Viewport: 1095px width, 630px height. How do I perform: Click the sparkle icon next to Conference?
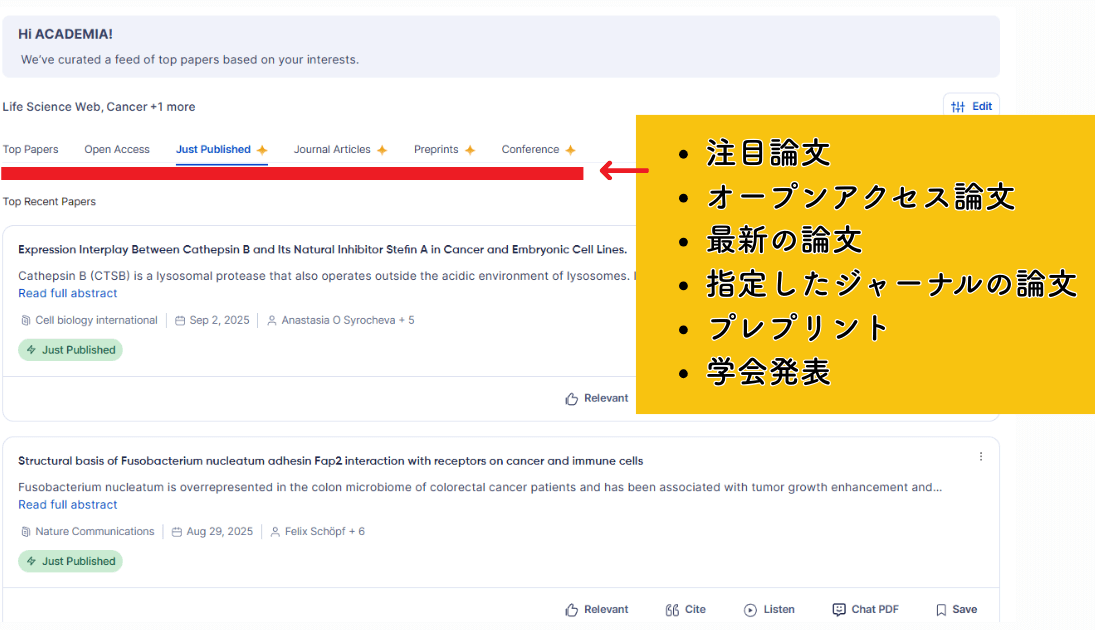pos(571,150)
